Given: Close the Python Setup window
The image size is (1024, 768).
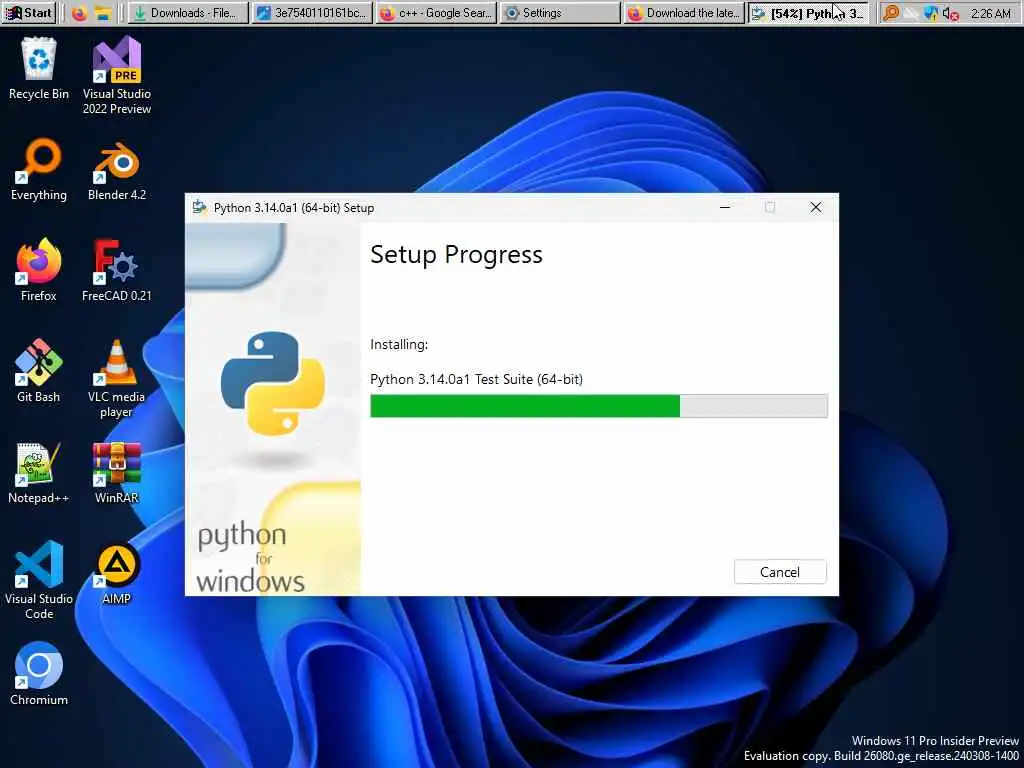Looking at the screenshot, I should click(816, 208).
